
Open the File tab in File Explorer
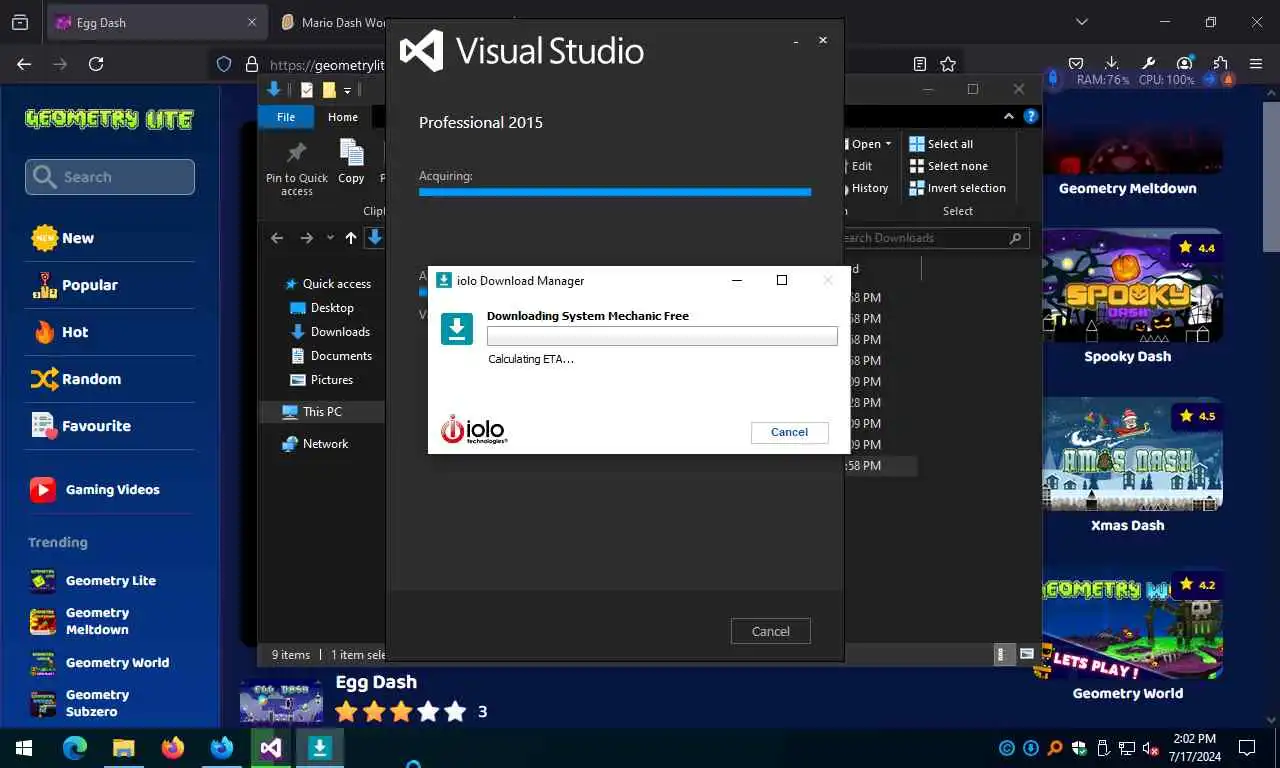pos(286,117)
